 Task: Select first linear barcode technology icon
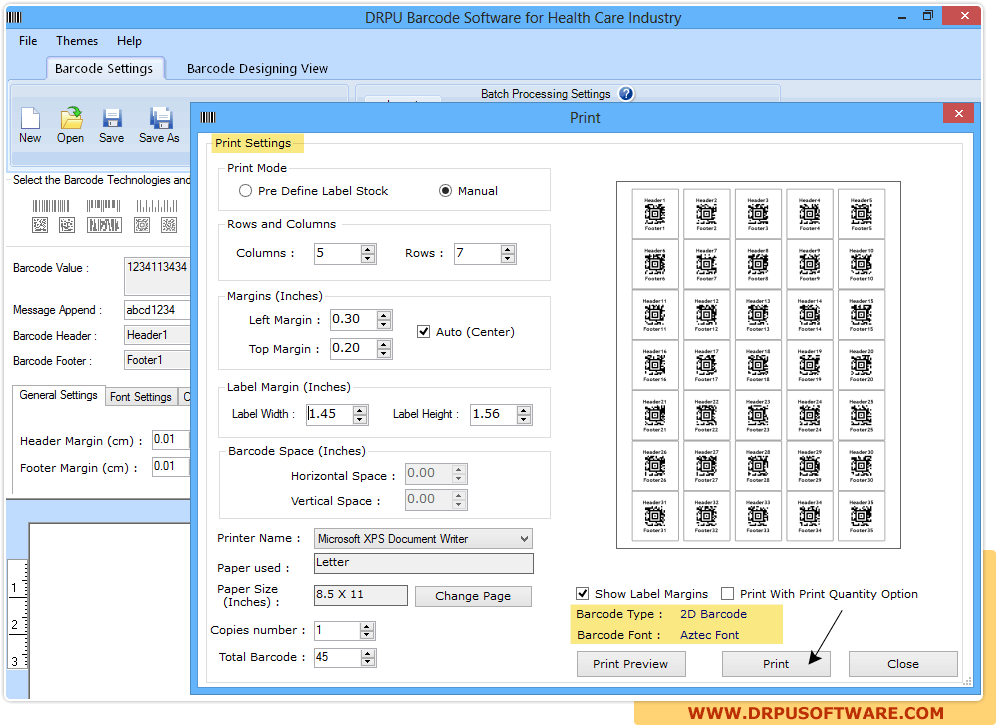click(51, 206)
